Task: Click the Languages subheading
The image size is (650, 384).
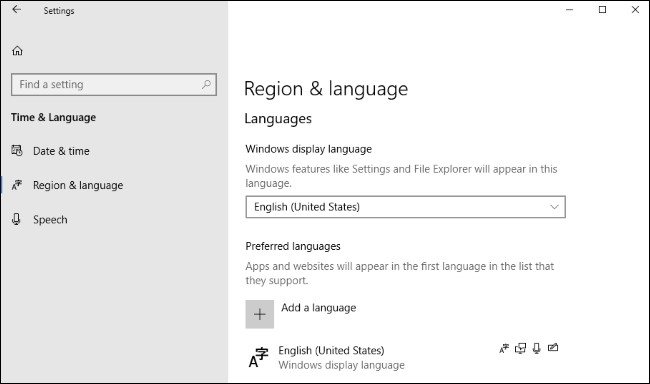Action: pos(278,119)
